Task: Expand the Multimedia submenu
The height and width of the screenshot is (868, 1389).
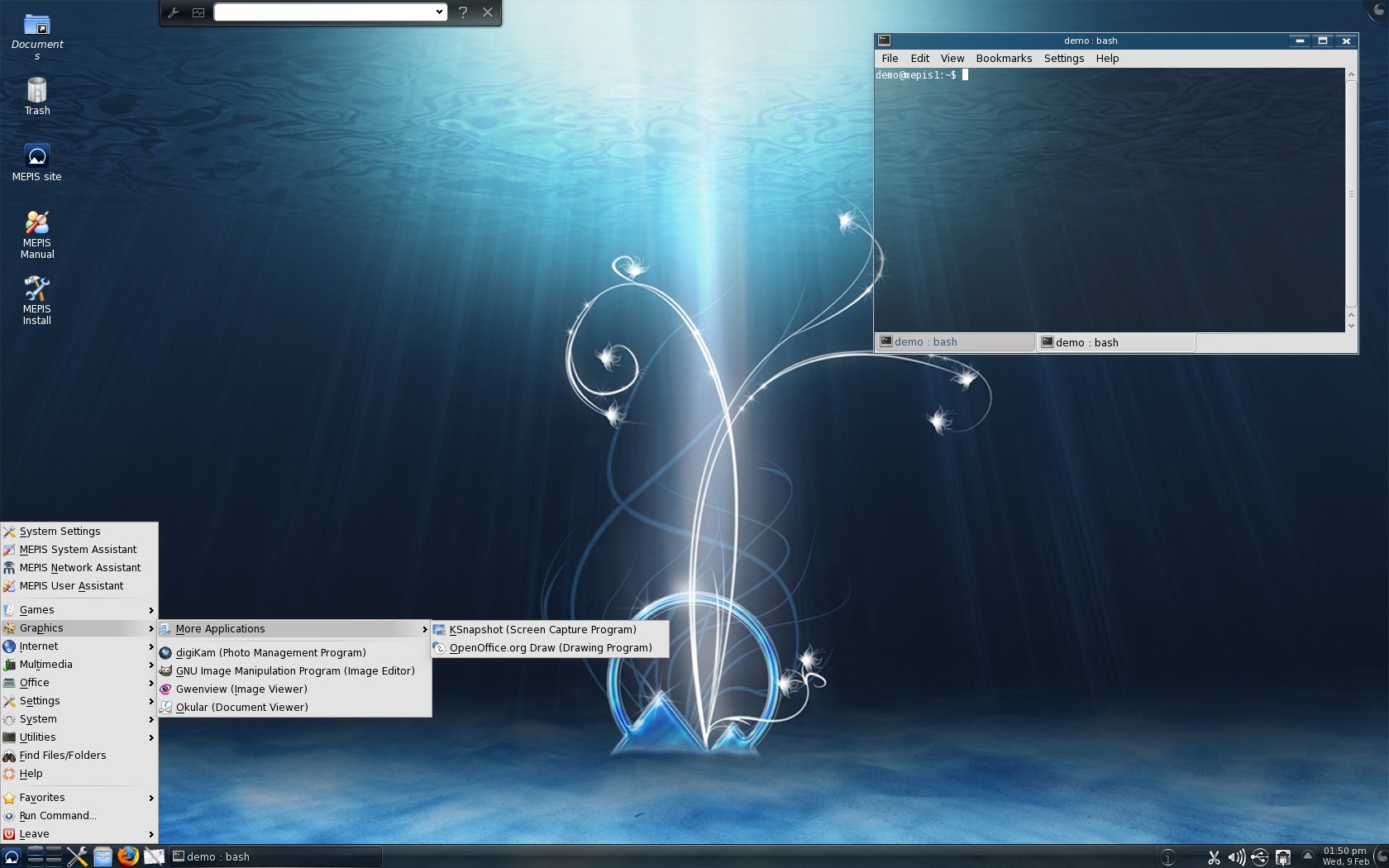Action: coord(79,665)
